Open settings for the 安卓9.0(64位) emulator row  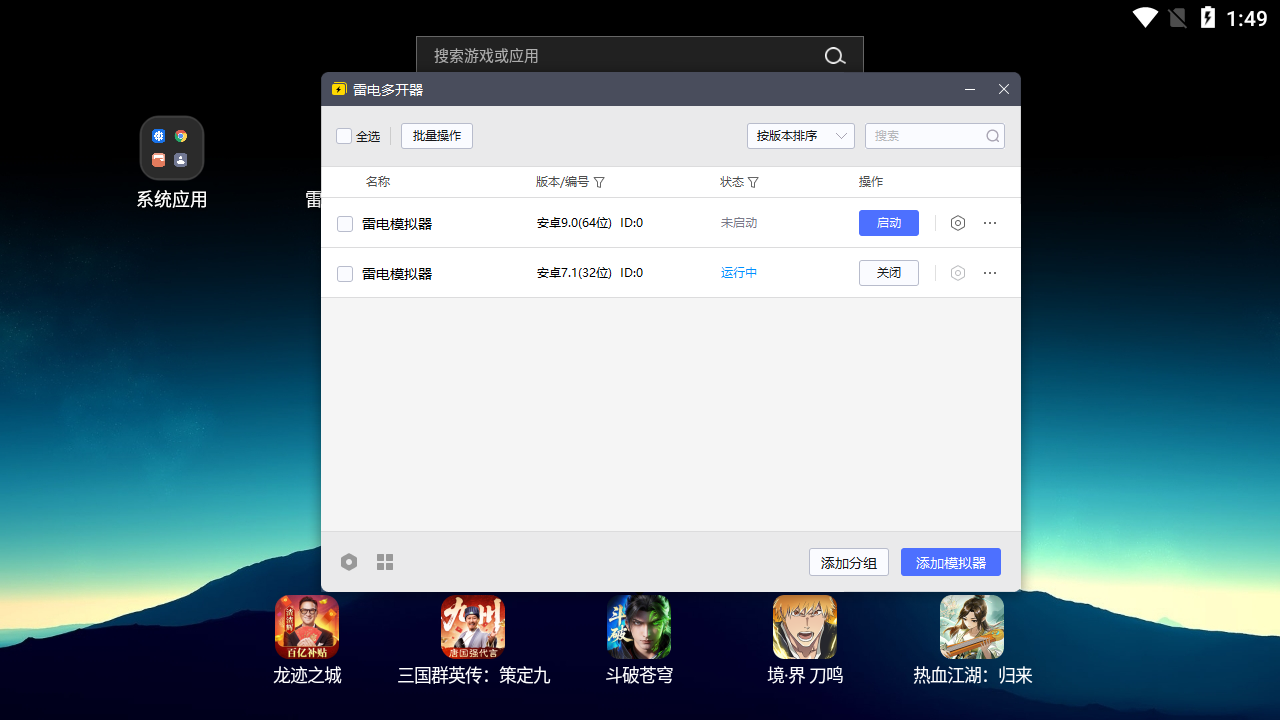[x=958, y=223]
